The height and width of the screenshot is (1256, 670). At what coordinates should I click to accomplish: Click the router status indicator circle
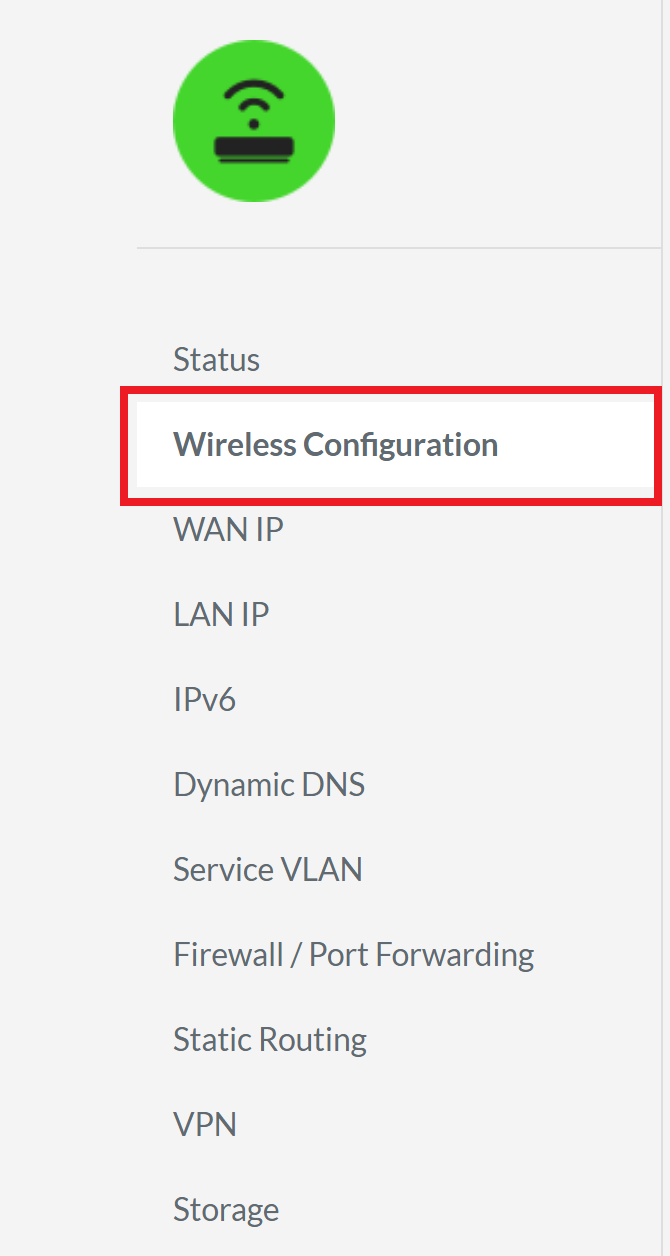[x=253, y=120]
